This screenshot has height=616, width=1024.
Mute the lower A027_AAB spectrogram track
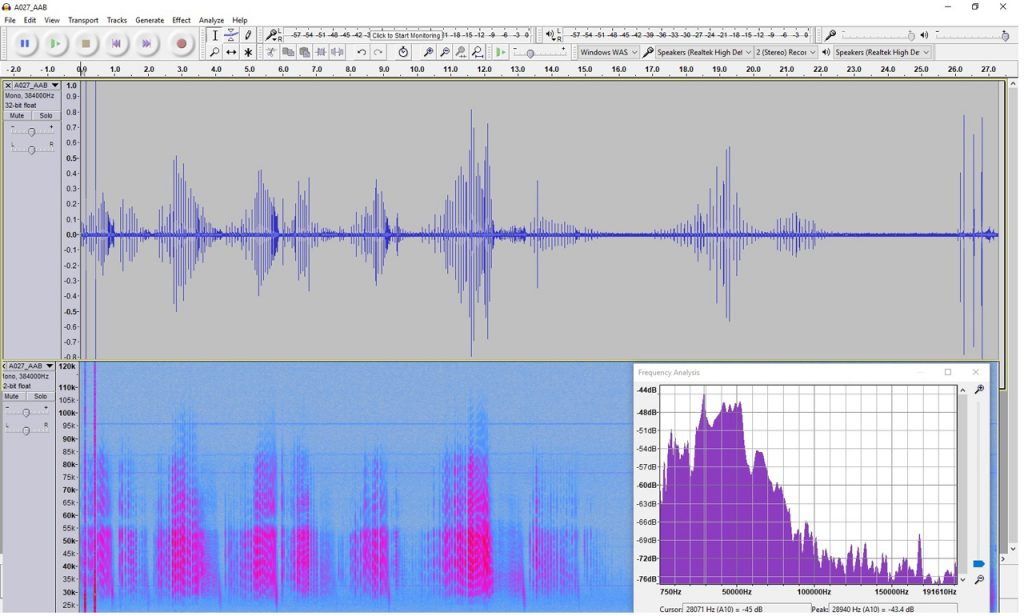coord(12,397)
